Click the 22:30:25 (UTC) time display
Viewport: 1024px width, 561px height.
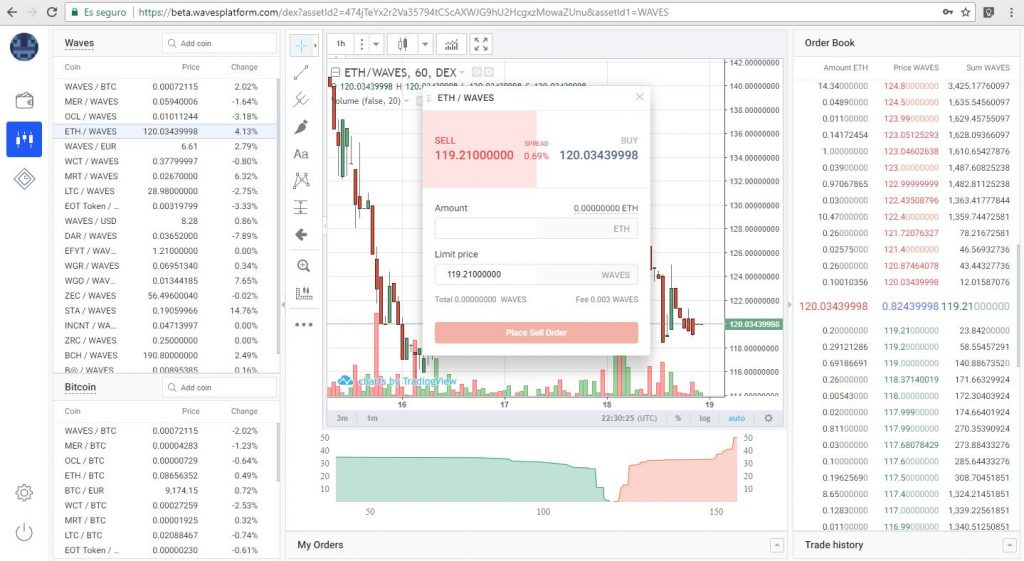pos(629,418)
